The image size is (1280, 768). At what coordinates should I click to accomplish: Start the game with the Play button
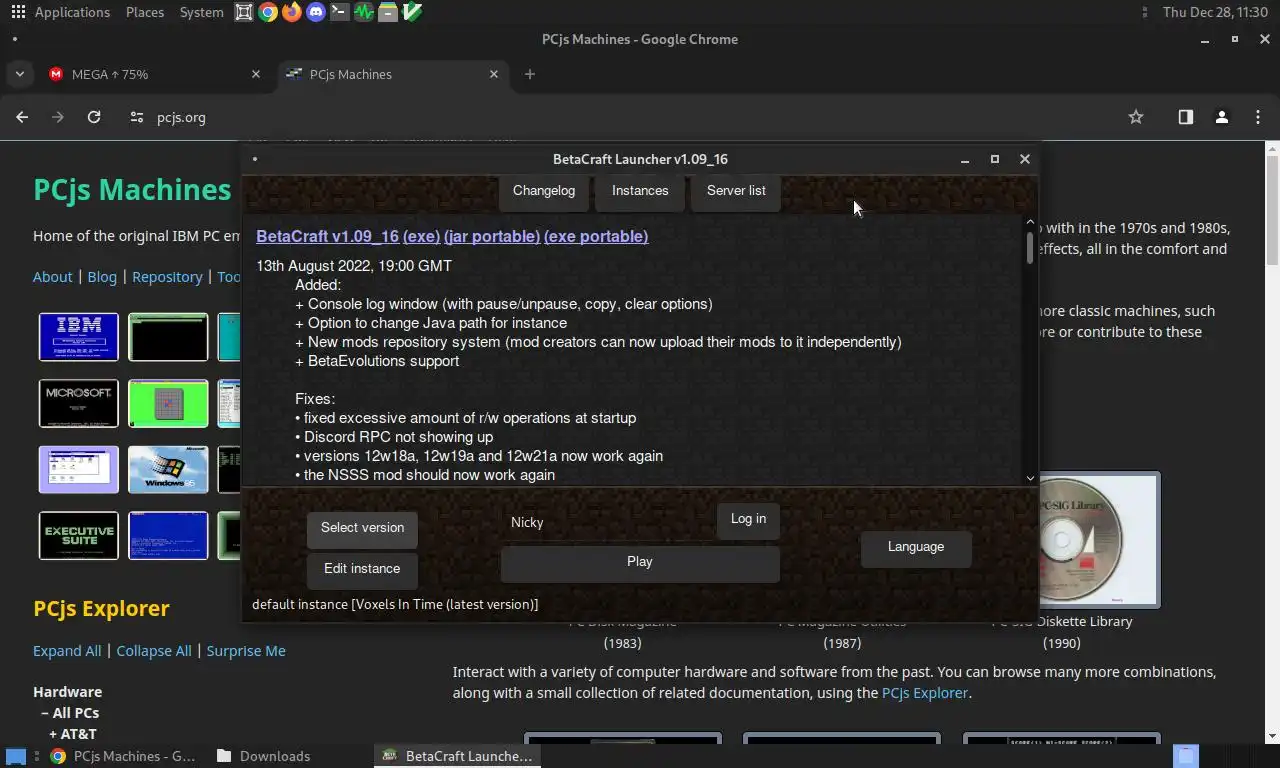[640, 562]
